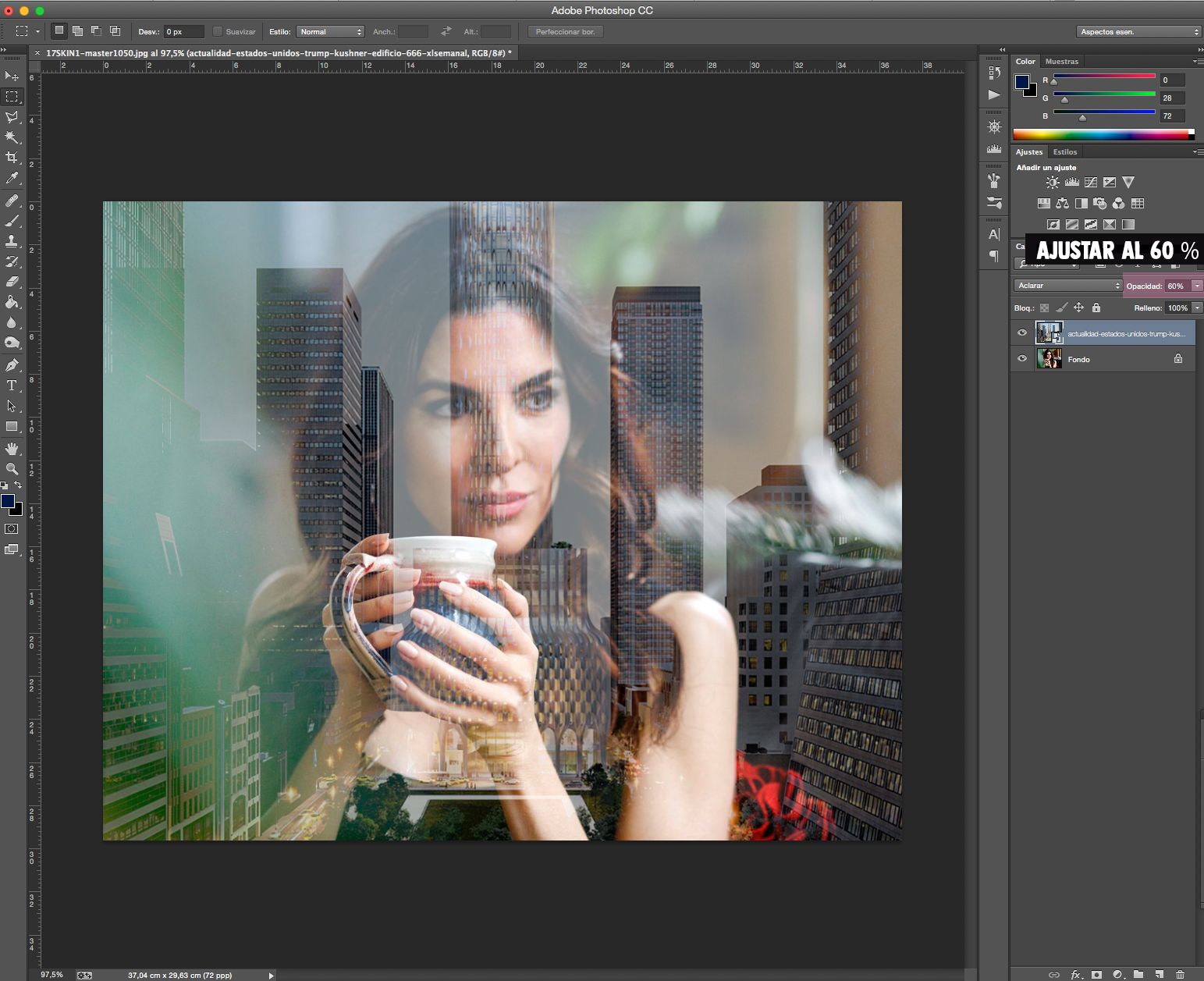Select the Color panel tab
Screen dimensions: 1204x981
[x=1025, y=62]
